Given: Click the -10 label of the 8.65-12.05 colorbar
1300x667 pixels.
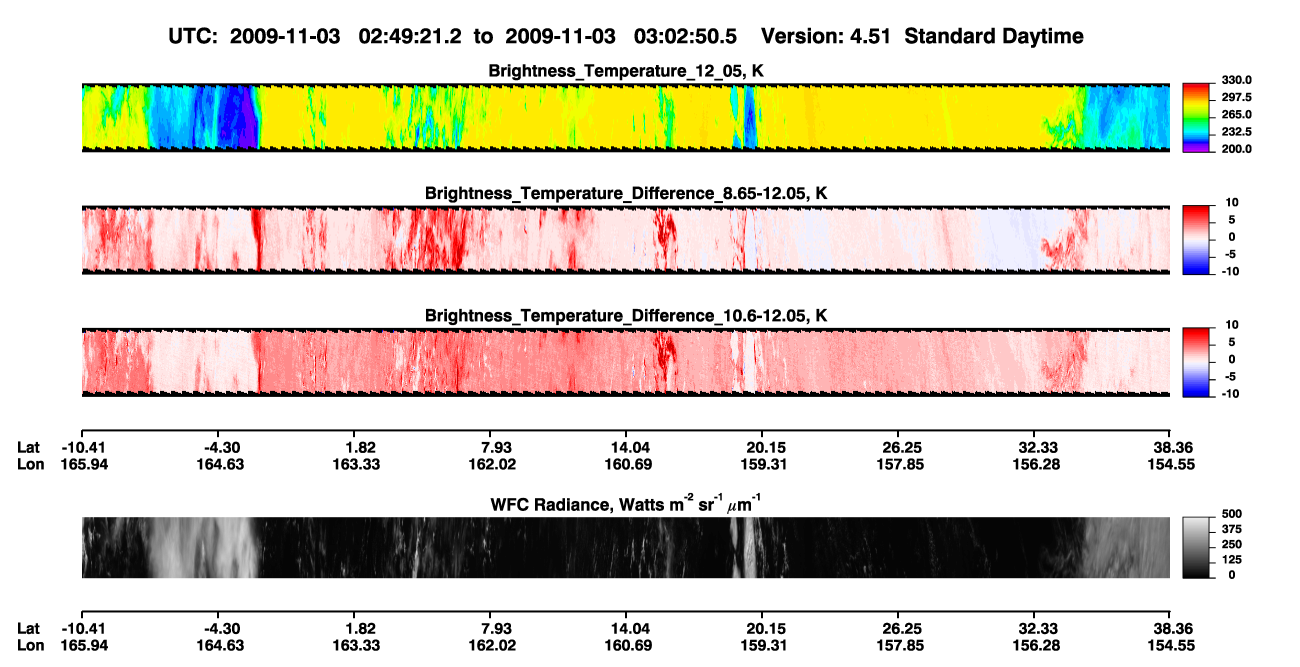Looking at the screenshot, I should click(1229, 271).
